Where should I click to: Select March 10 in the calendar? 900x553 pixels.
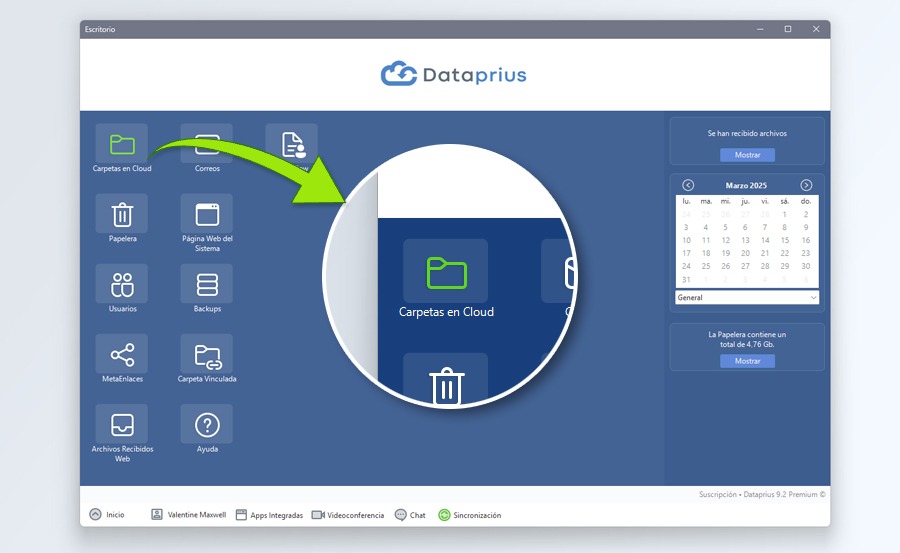686,240
